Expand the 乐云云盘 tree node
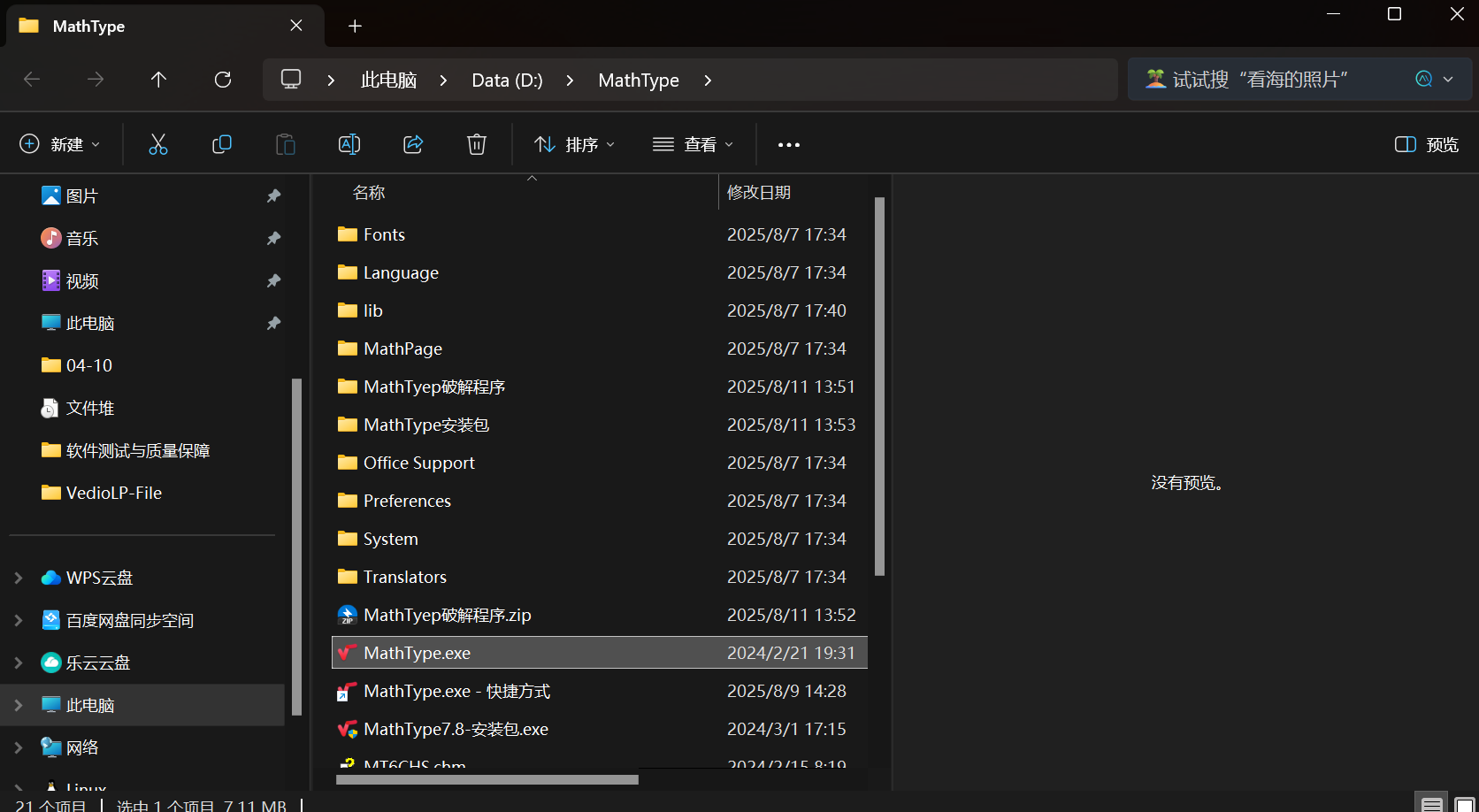1479x812 pixels. [19, 663]
